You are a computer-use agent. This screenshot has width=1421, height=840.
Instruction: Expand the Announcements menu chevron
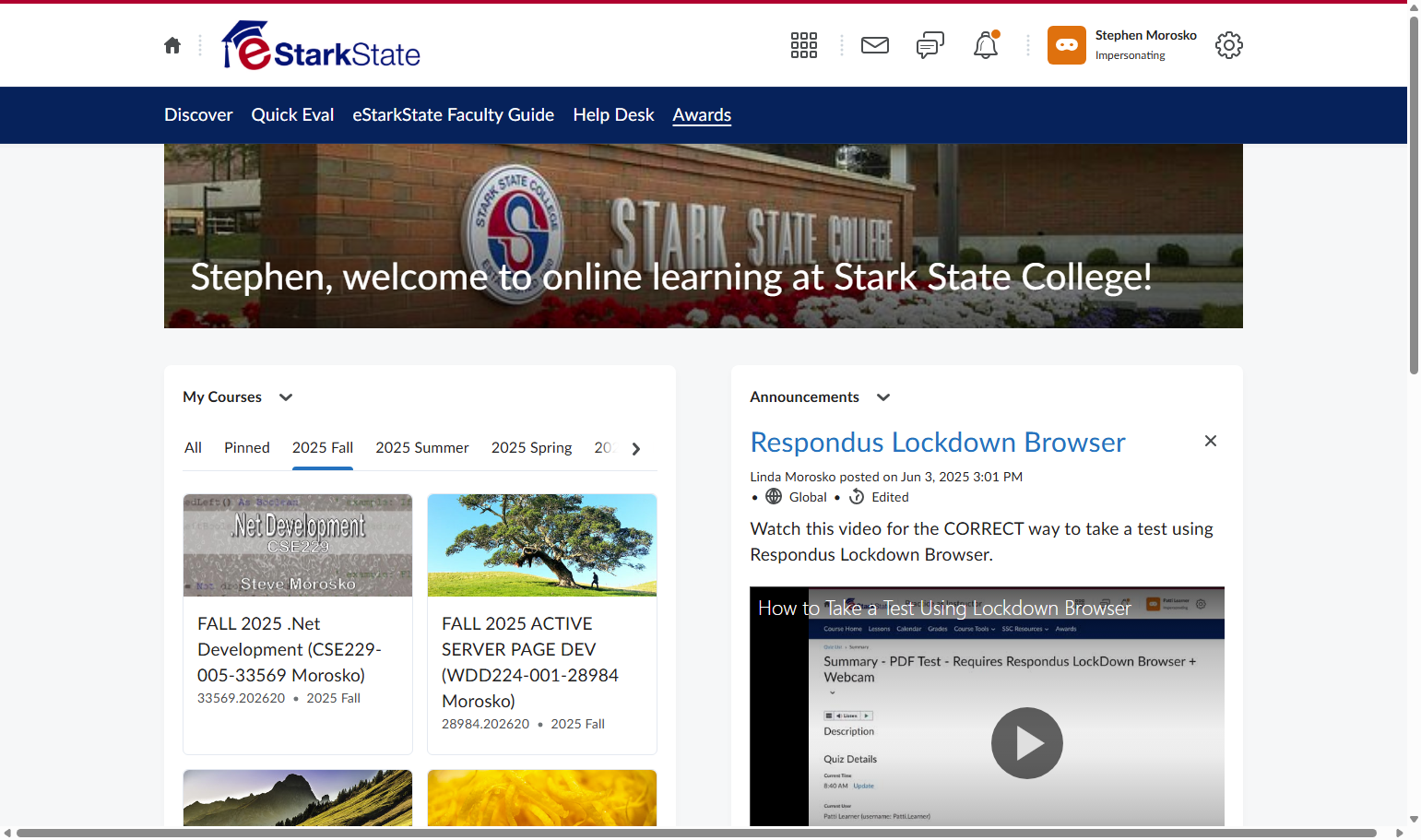click(883, 397)
